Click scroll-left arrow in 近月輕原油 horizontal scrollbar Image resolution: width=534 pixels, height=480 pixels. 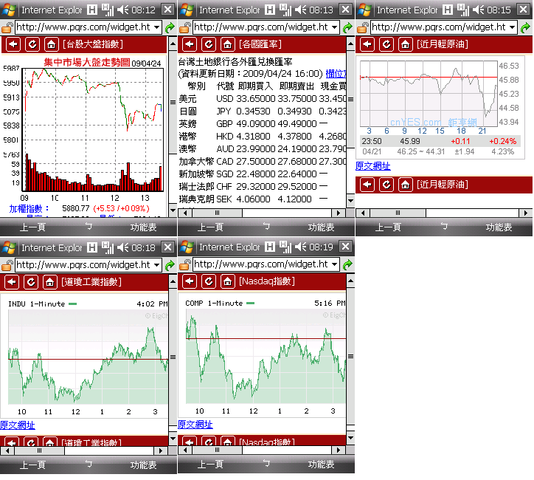point(363,213)
